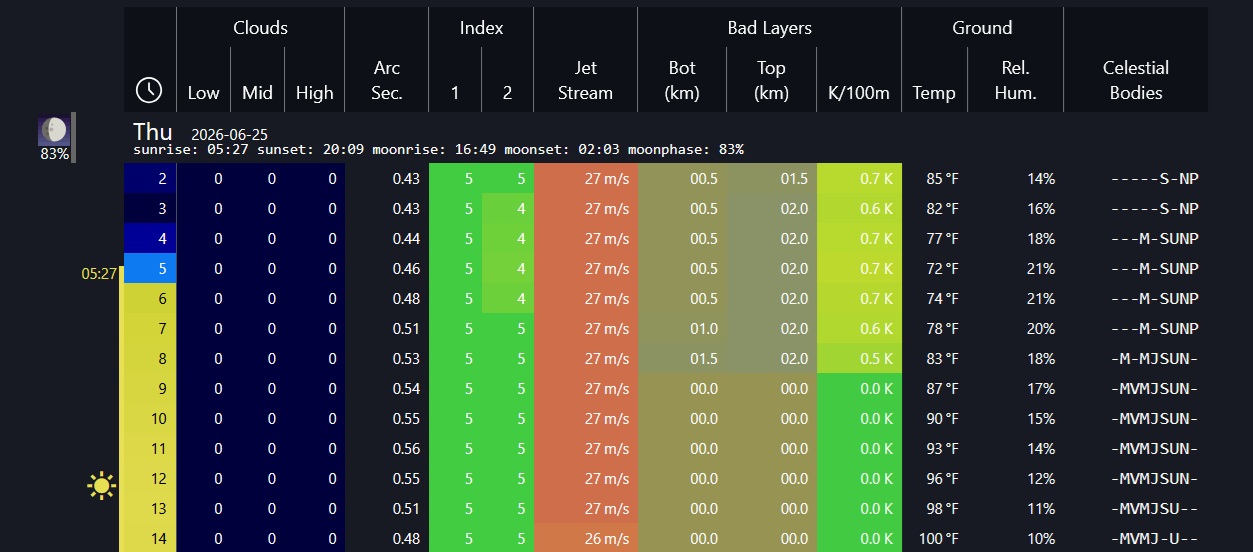Screen dimensions: 1253x552
Task: Click the Index group header
Action: coord(481,28)
